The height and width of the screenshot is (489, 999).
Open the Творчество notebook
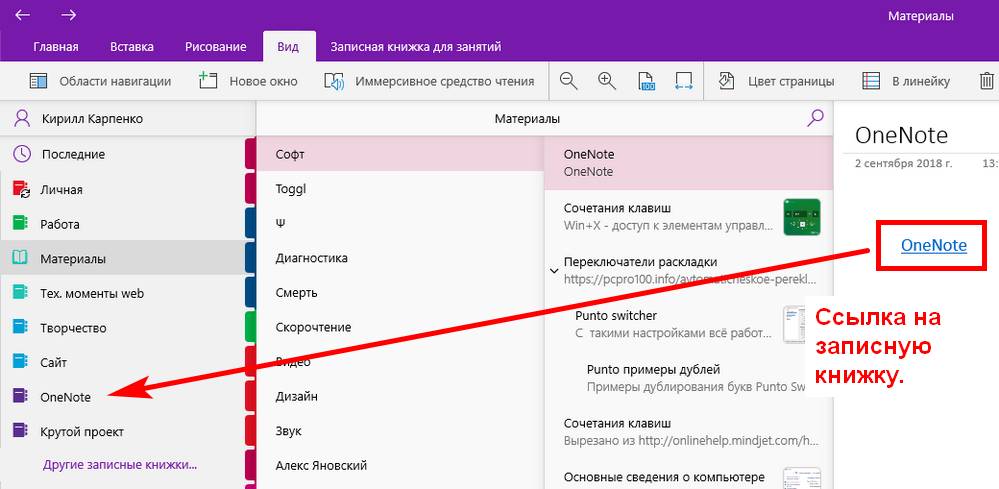[122, 328]
